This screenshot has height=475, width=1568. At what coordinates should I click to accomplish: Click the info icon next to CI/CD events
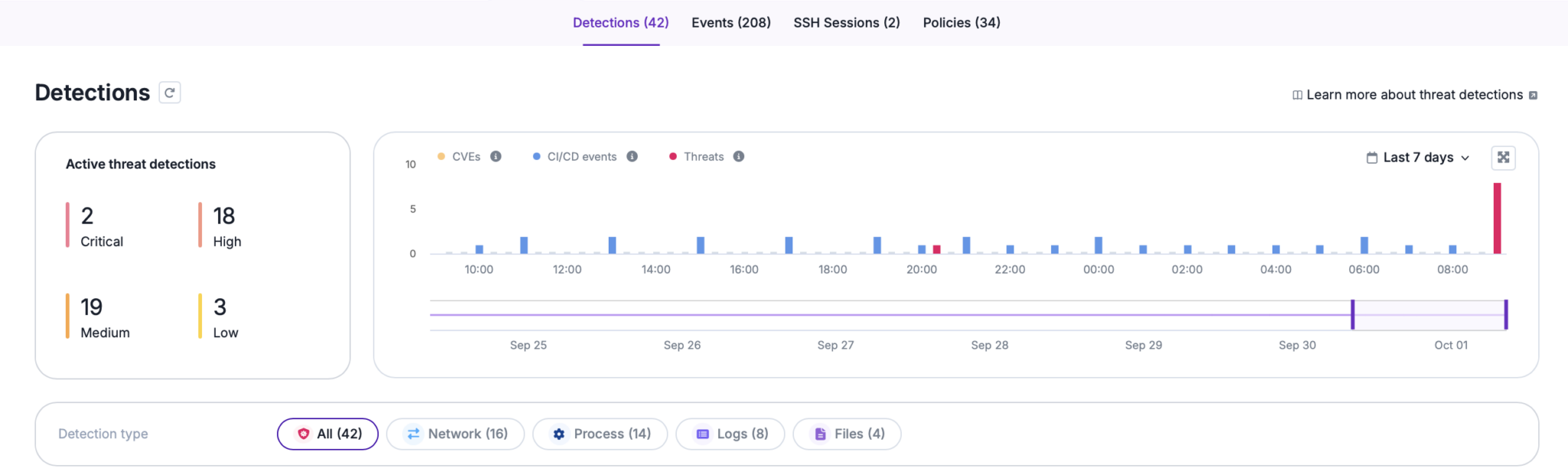tap(632, 156)
